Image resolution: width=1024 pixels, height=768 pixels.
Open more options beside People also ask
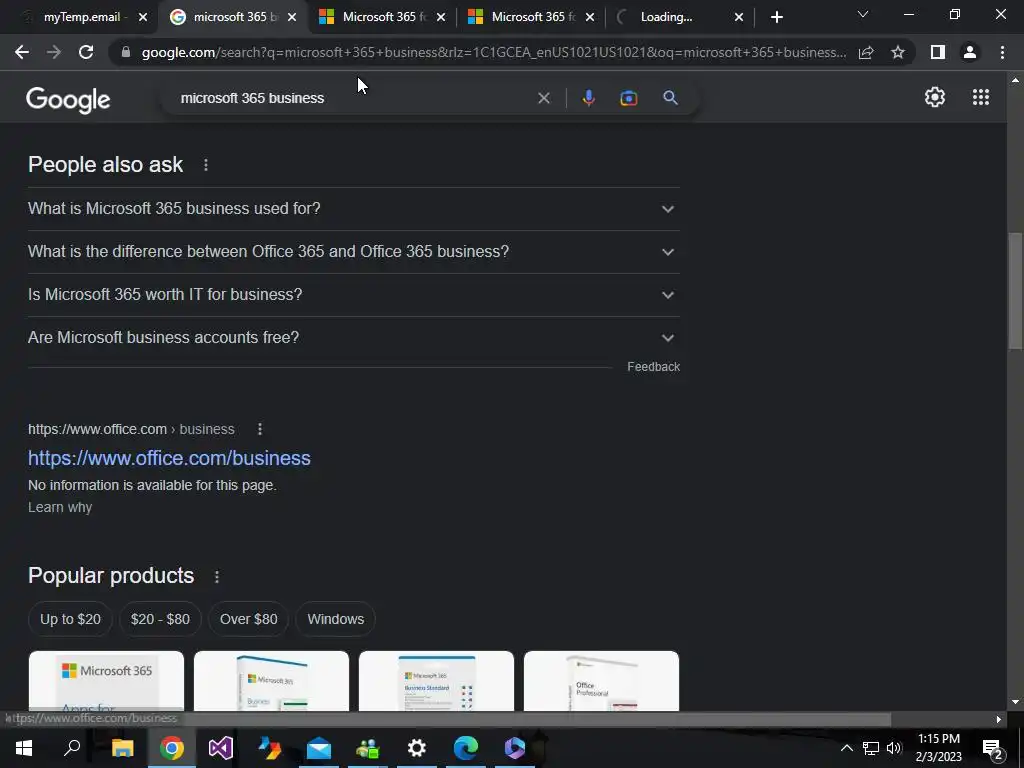206,165
